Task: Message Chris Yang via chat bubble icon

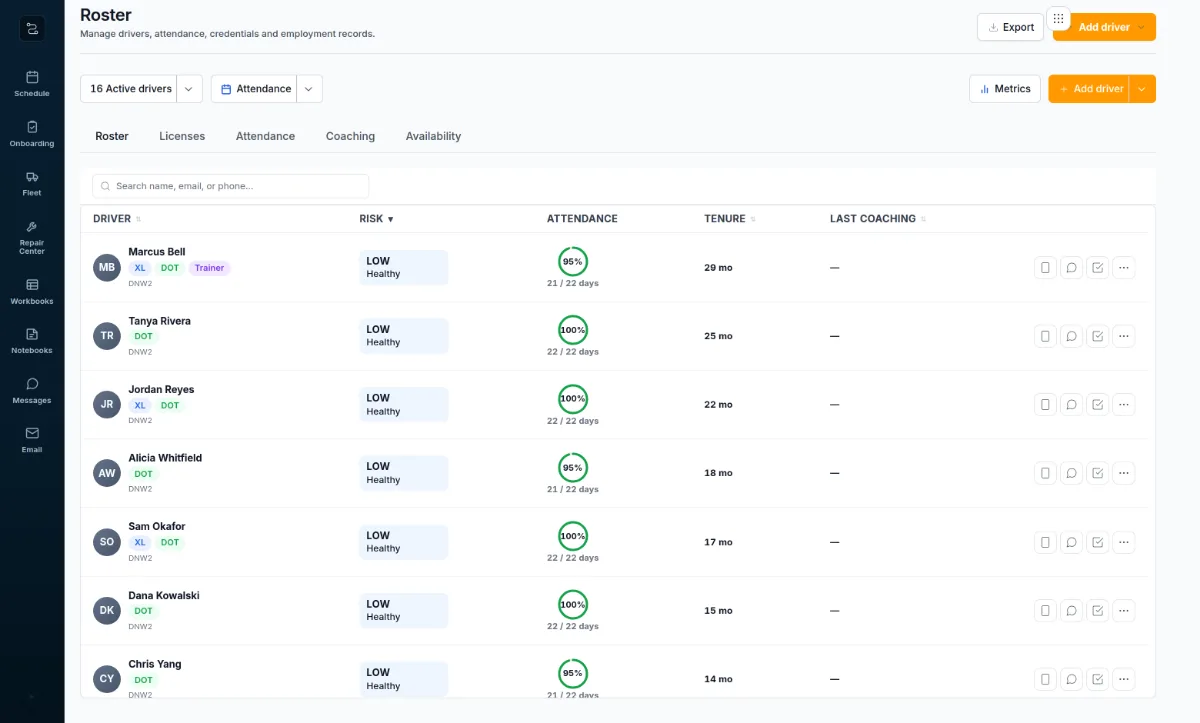Action: point(1071,679)
